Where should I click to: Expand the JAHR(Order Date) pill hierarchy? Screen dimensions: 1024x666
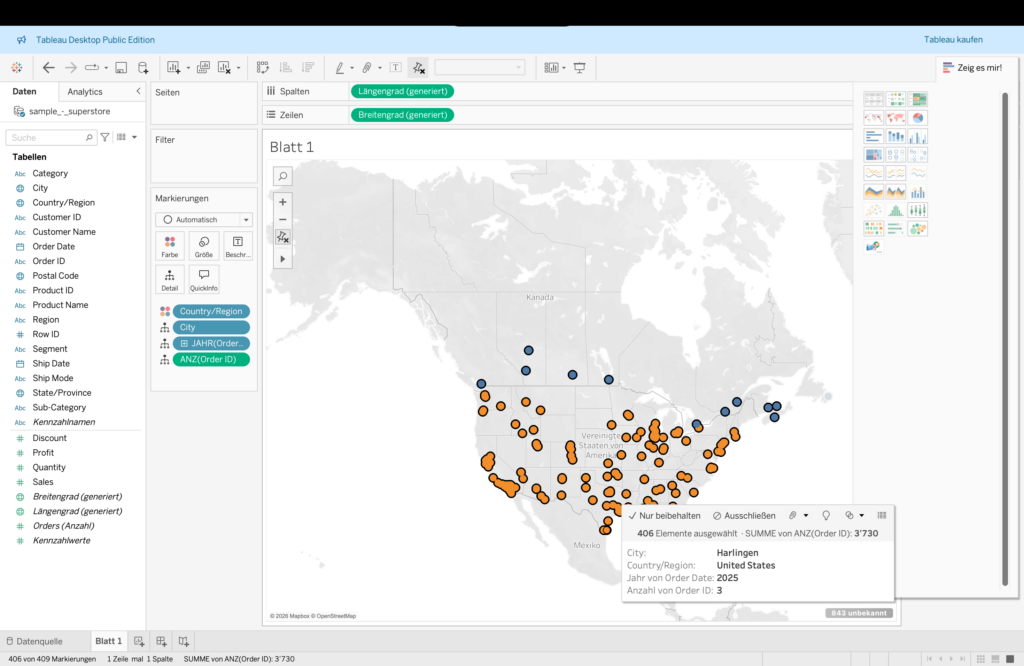tap(183, 343)
